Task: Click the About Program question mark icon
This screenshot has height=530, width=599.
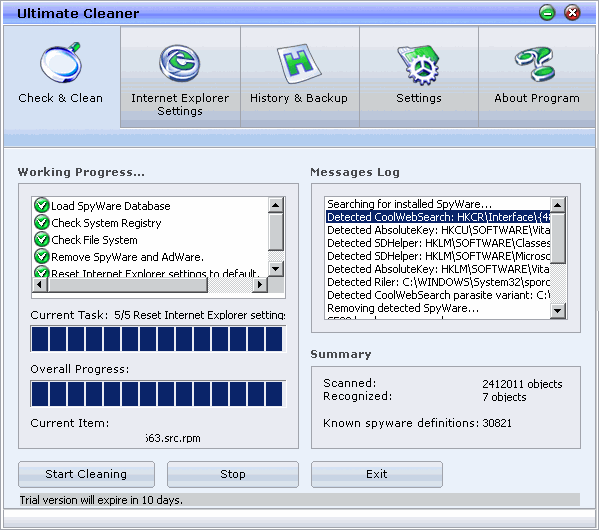Action: tap(536, 64)
